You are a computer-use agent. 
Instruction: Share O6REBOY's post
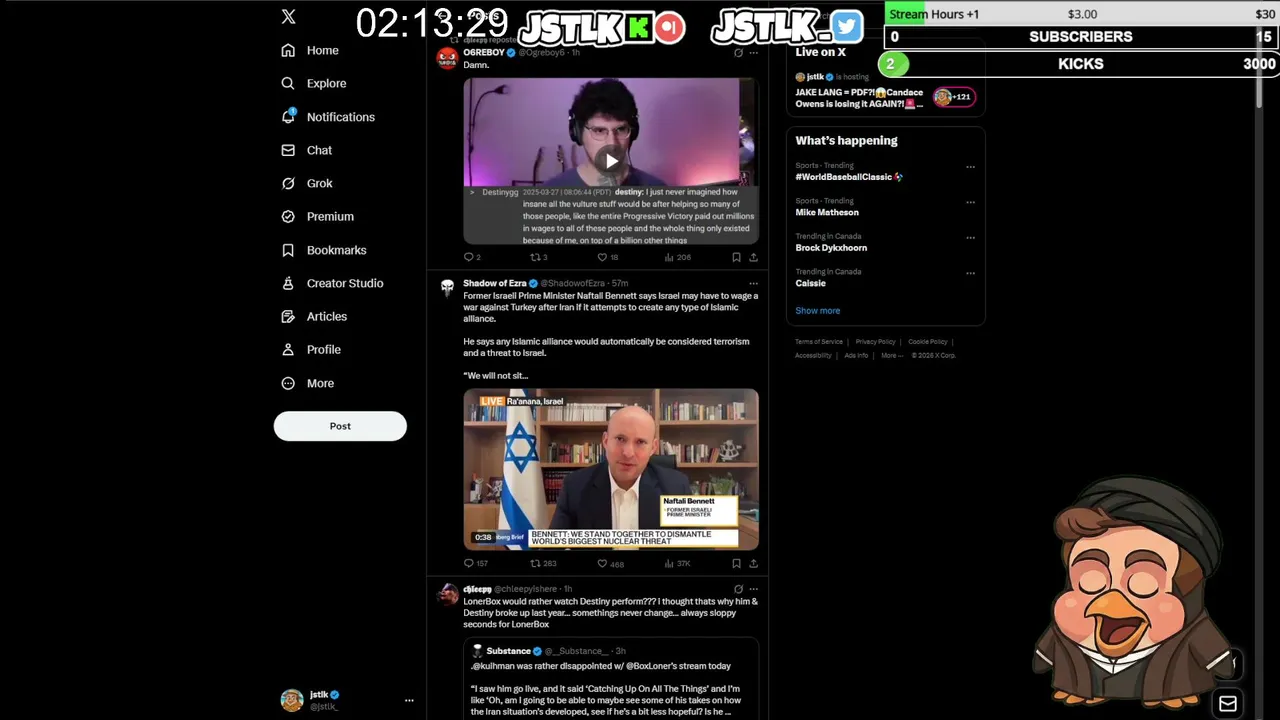753,257
